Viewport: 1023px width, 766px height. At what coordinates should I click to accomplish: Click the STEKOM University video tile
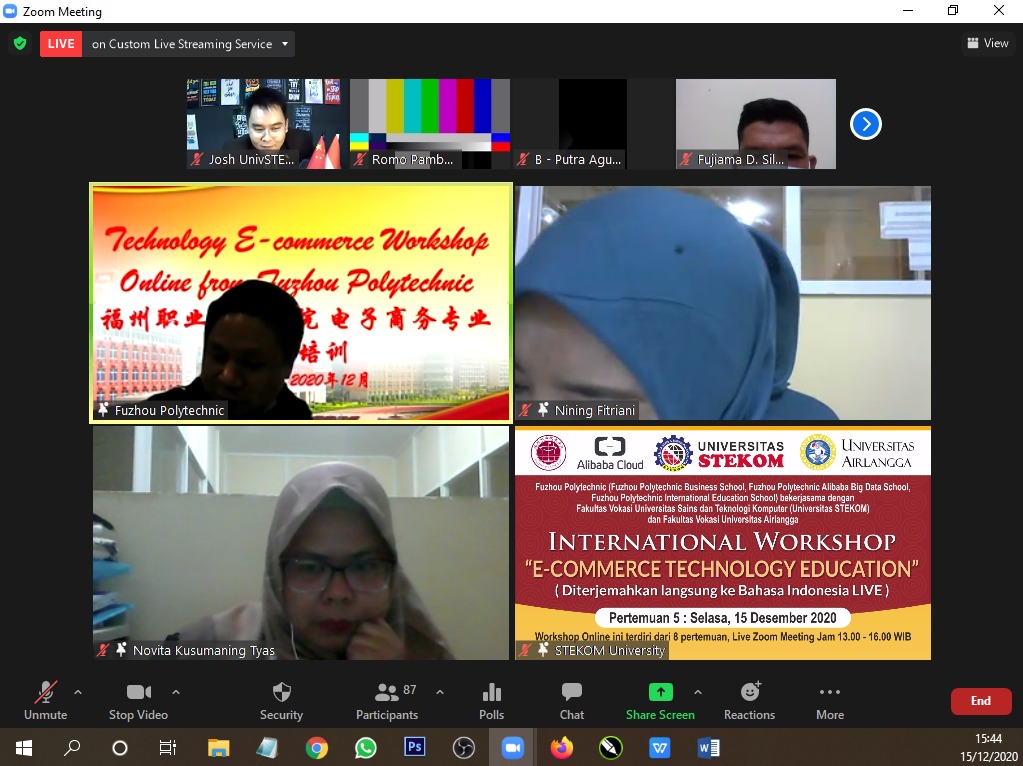[x=723, y=543]
